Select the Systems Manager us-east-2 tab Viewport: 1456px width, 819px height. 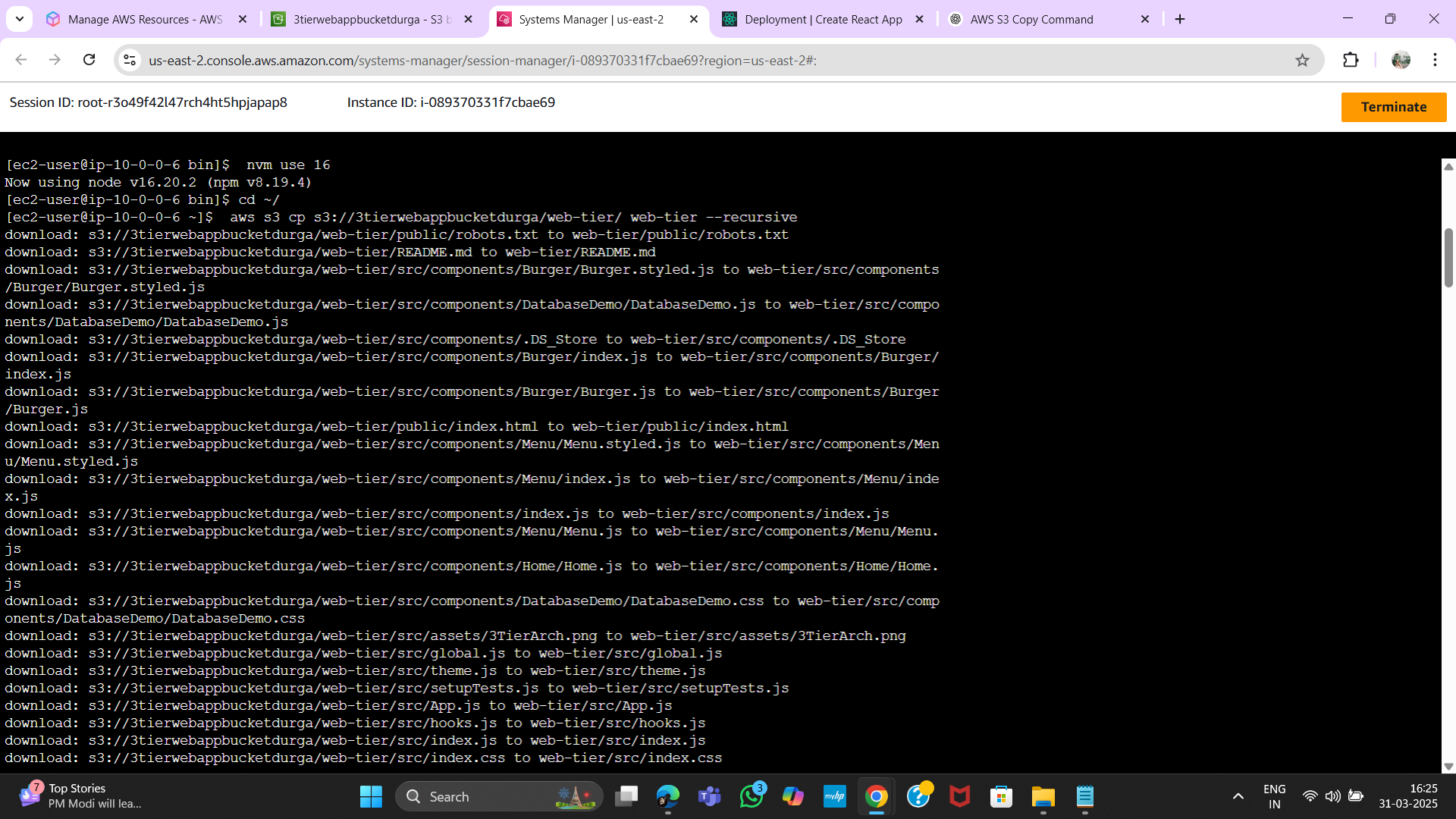(591, 20)
